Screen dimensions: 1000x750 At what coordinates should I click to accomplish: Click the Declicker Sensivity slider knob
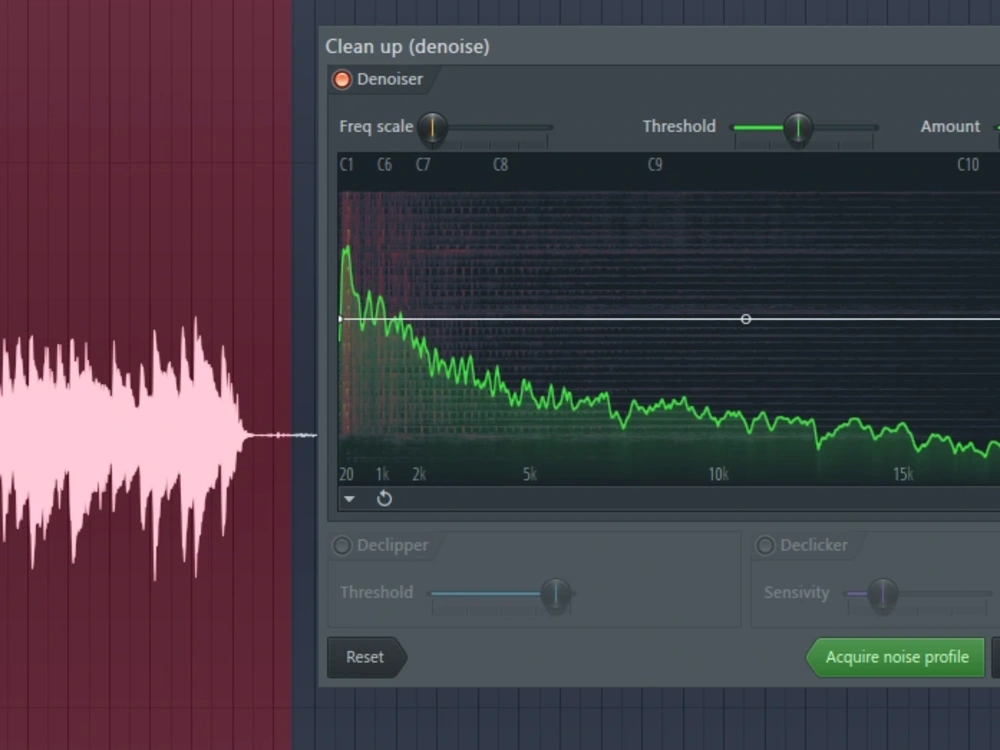click(x=883, y=594)
